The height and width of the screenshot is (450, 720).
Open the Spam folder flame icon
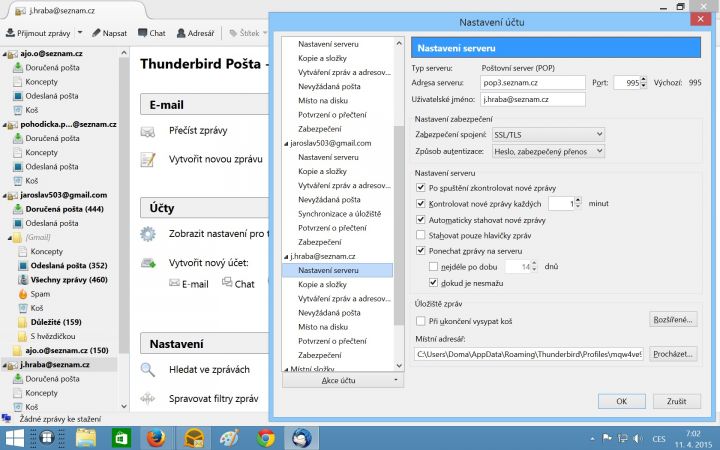click(23, 294)
